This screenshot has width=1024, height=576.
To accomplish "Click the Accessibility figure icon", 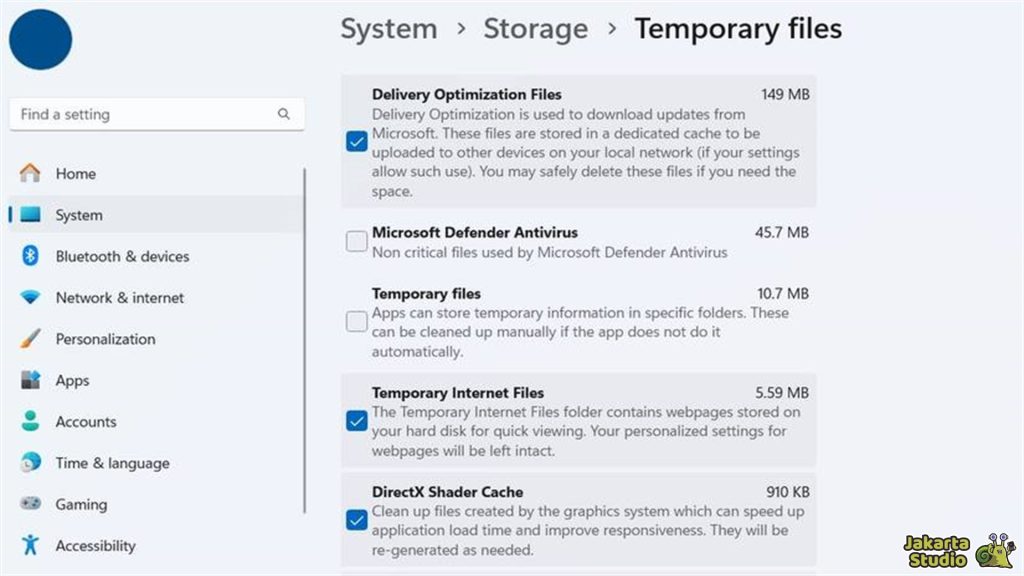I will [30, 545].
